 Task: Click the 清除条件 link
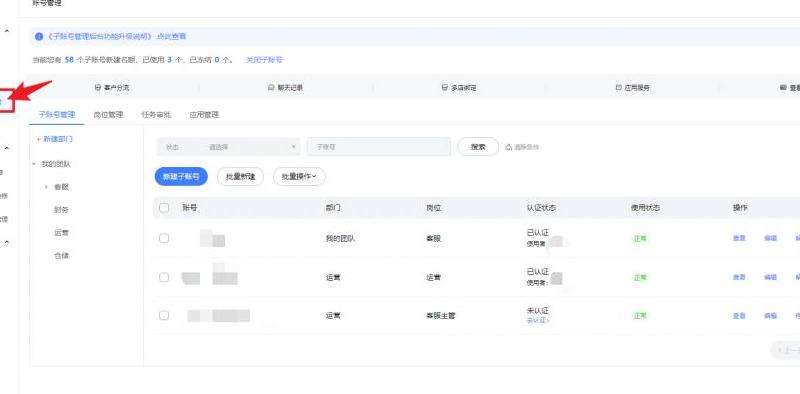tap(527, 147)
